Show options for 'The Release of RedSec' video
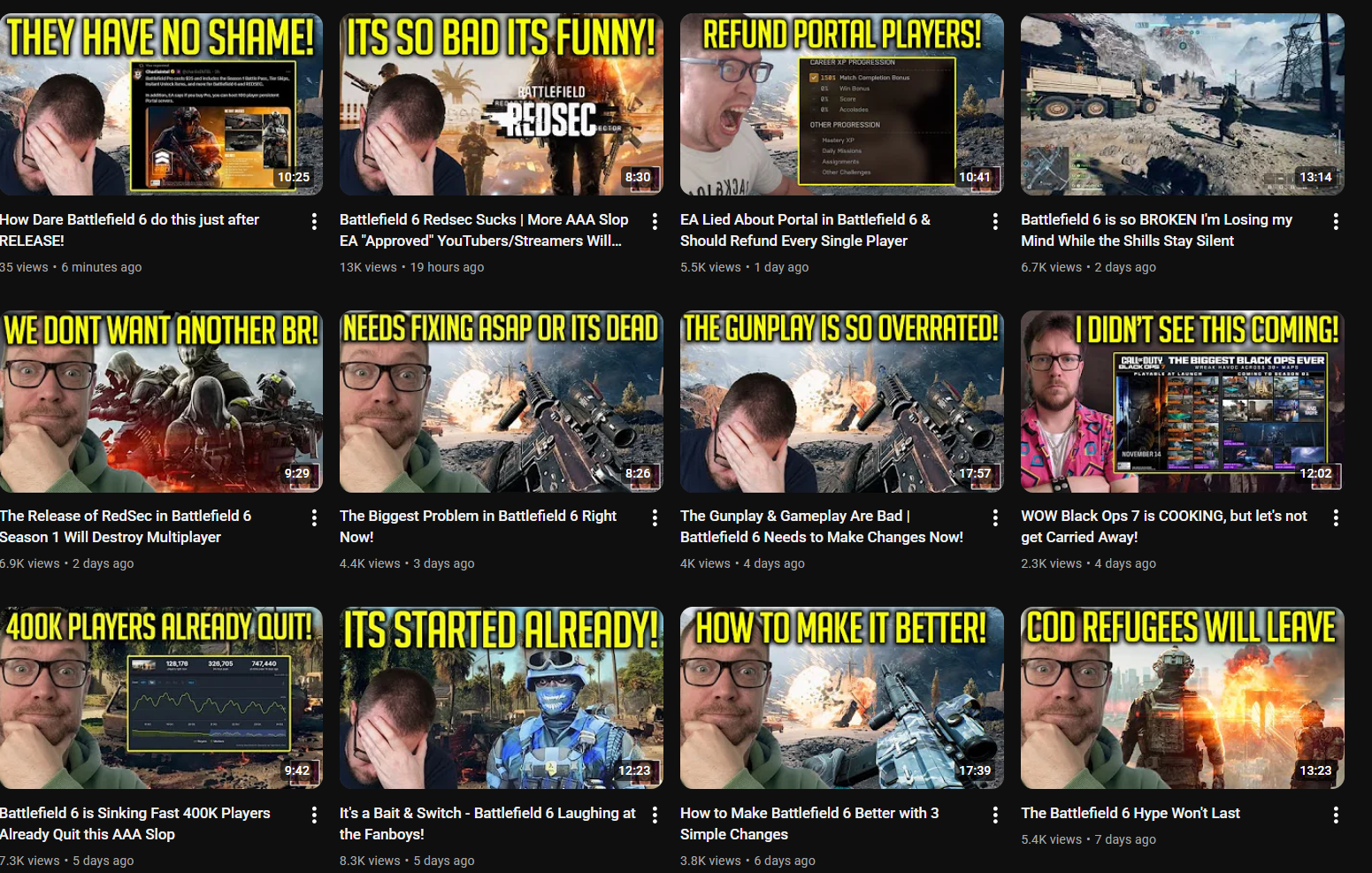 click(314, 517)
